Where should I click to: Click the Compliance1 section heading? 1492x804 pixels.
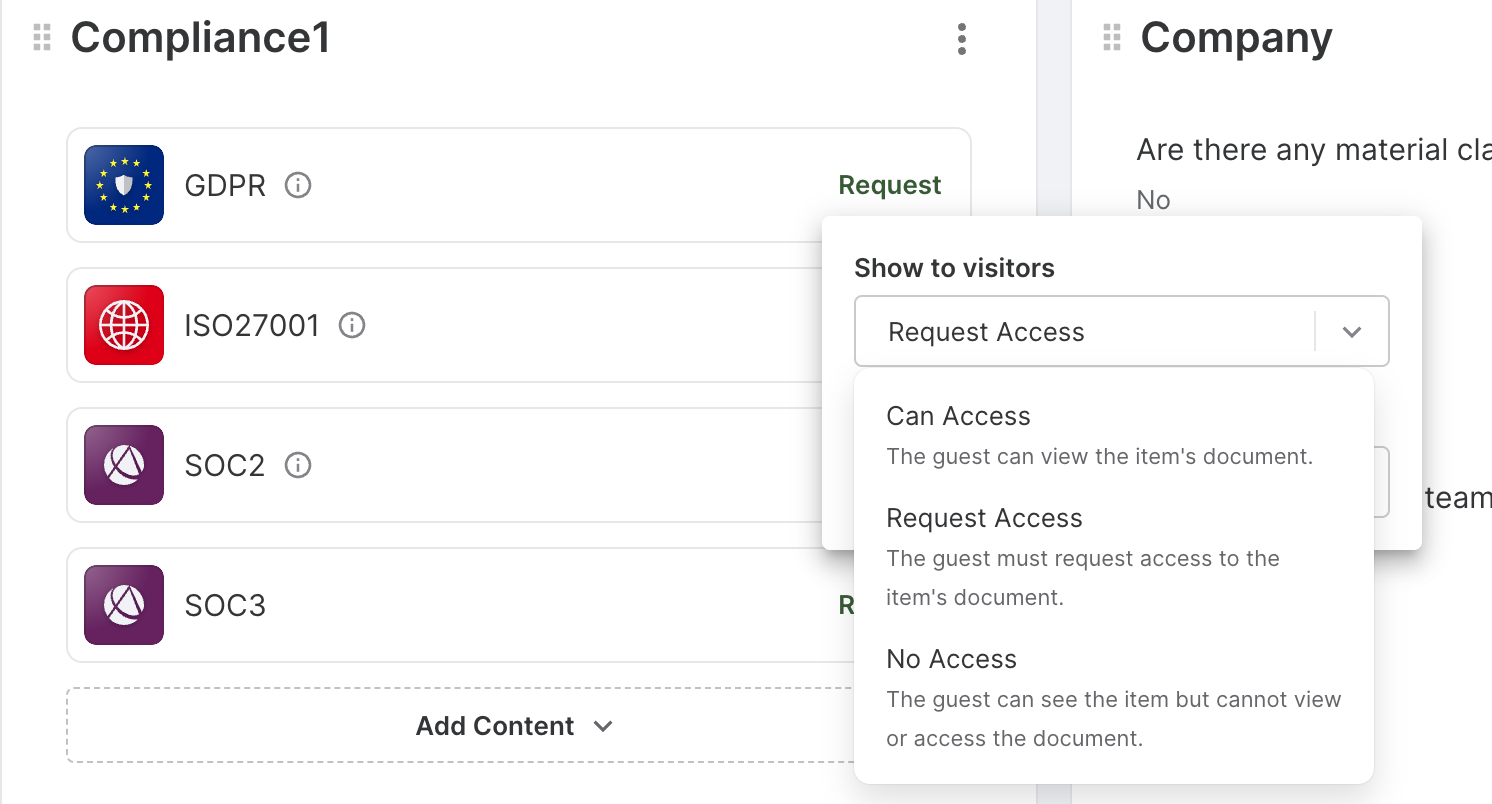(200, 38)
